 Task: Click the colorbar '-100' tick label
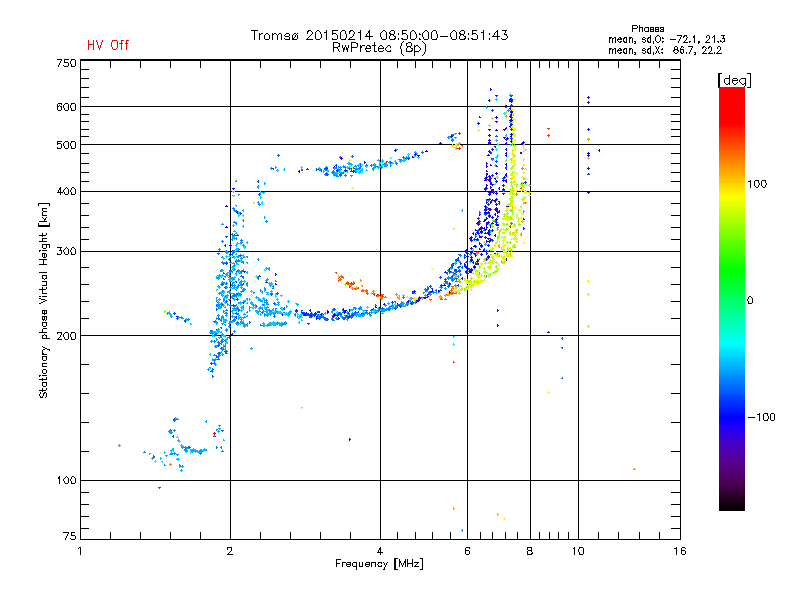coord(761,417)
